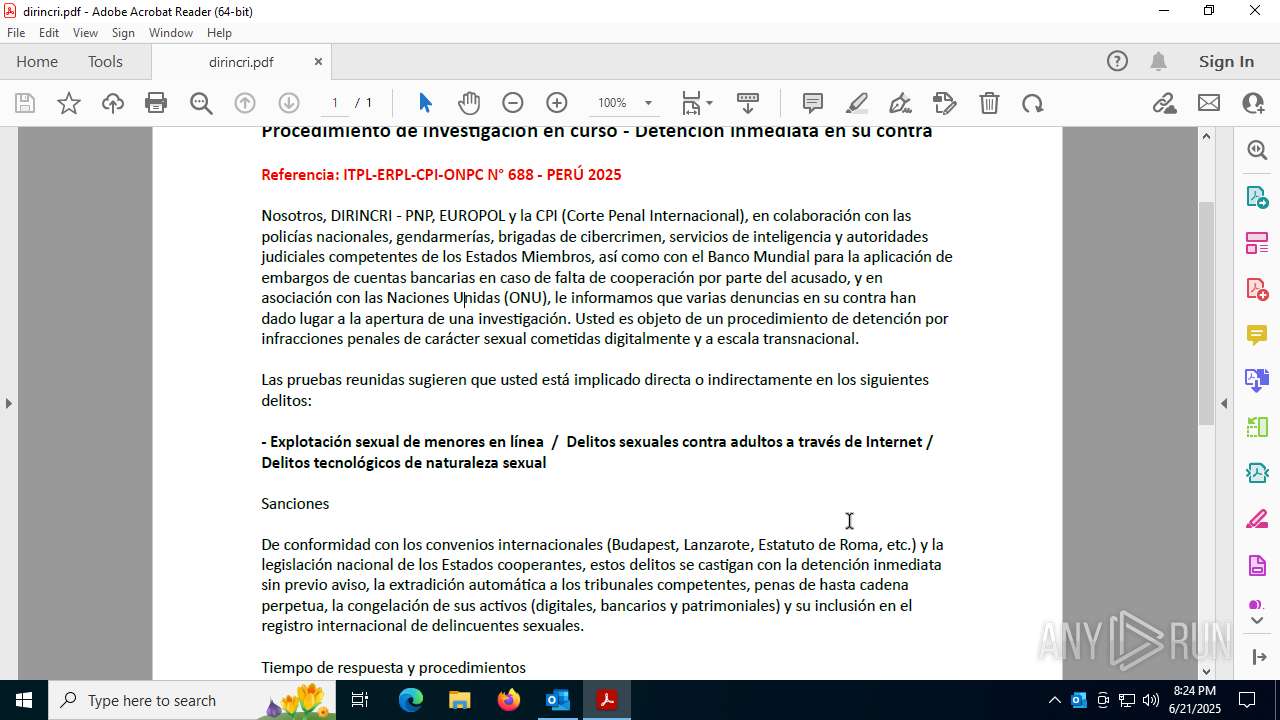Open Outlook from the taskbar
This screenshot has height=720, width=1280.
[557, 700]
